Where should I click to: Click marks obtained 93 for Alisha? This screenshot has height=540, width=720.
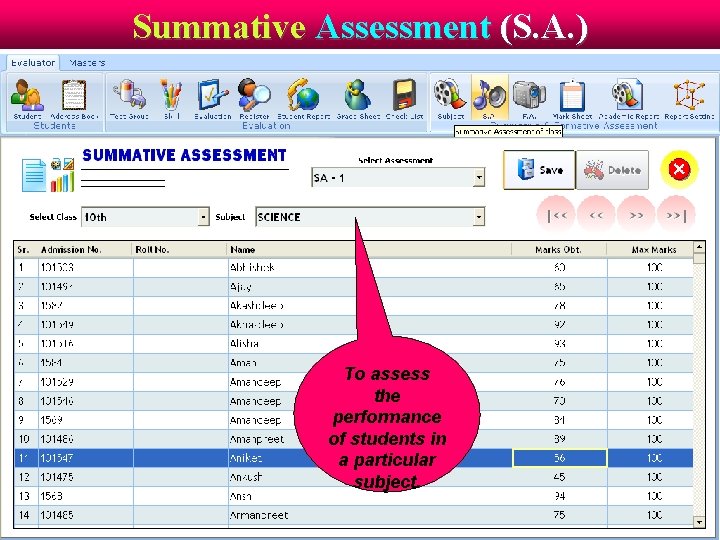click(x=559, y=343)
